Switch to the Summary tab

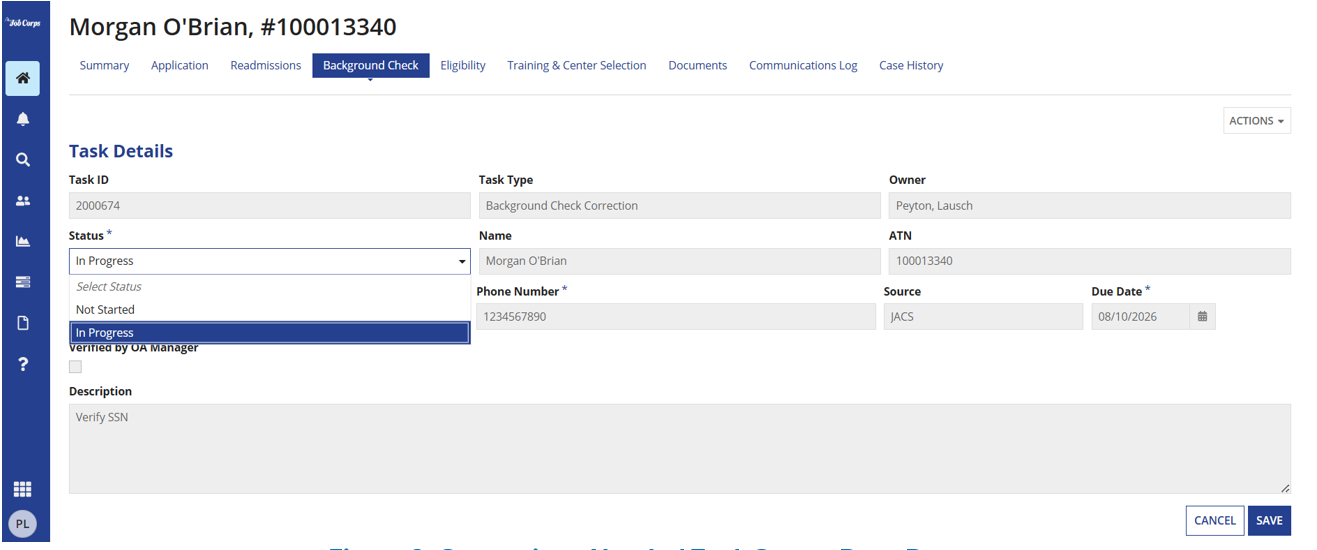coord(104,66)
